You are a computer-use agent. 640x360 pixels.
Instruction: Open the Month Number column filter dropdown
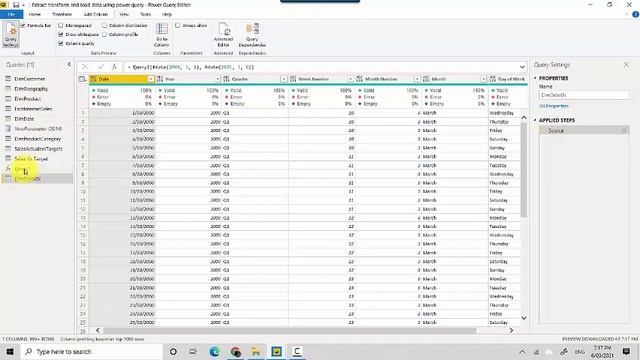click(x=417, y=79)
